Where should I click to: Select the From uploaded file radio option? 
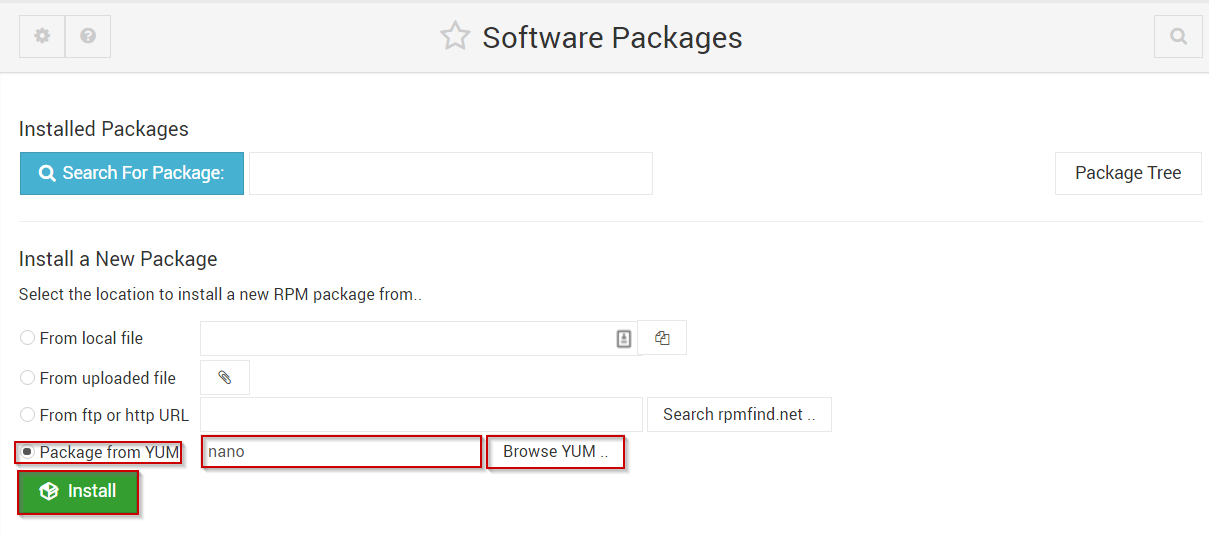pos(27,378)
